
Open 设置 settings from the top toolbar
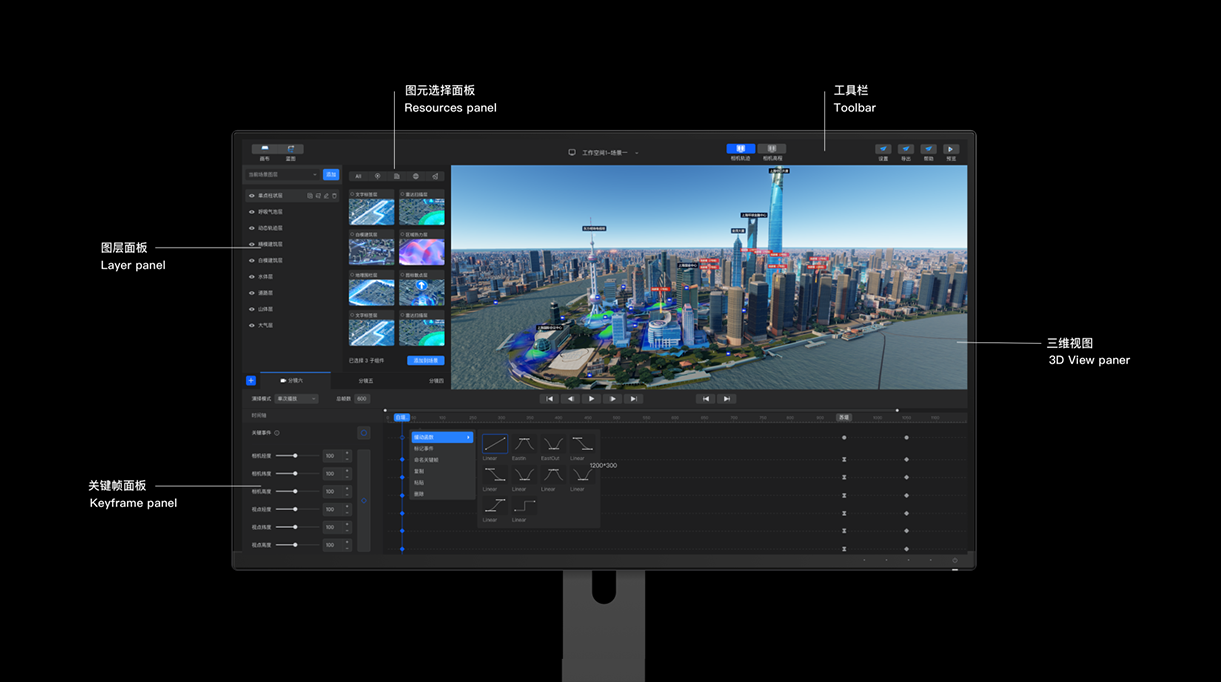pos(883,149)
